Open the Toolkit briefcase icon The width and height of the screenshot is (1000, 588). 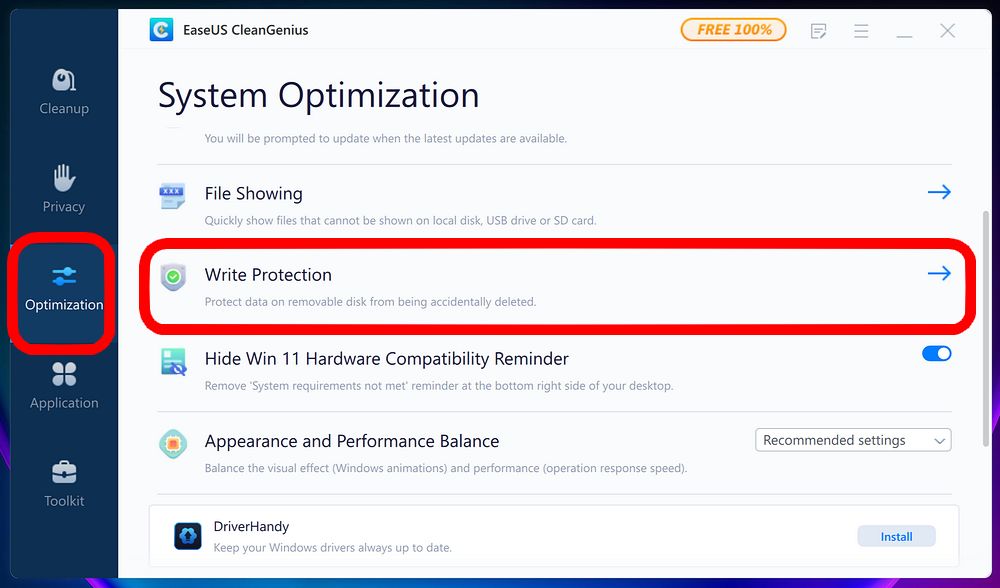click(x=64, y=473)
